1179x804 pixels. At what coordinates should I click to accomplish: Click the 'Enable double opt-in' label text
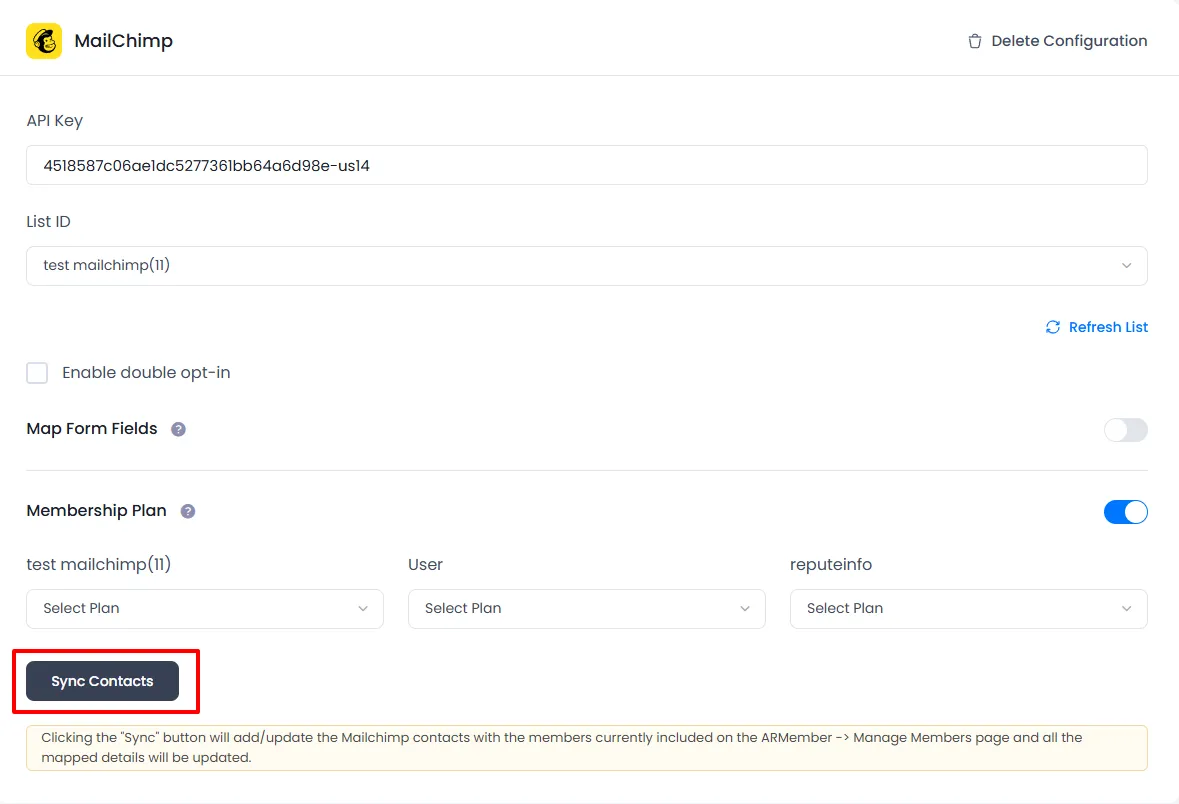[x=146, y=373]
